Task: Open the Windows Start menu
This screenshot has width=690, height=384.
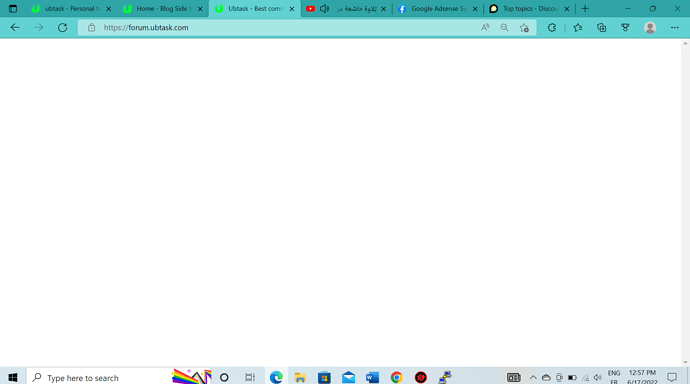Action: tap(13, 377)
